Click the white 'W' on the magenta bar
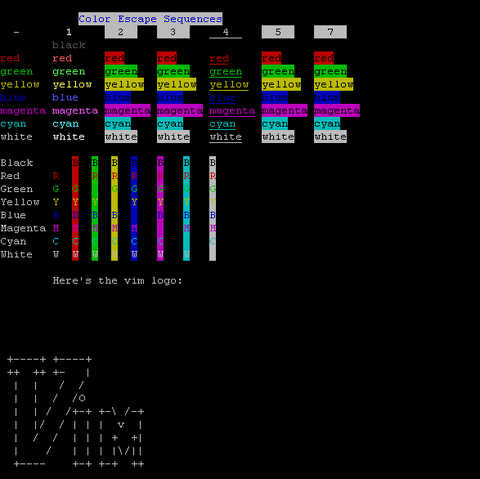Image resolution: width=480 pixels, height=479 pixels. point(160,254)
